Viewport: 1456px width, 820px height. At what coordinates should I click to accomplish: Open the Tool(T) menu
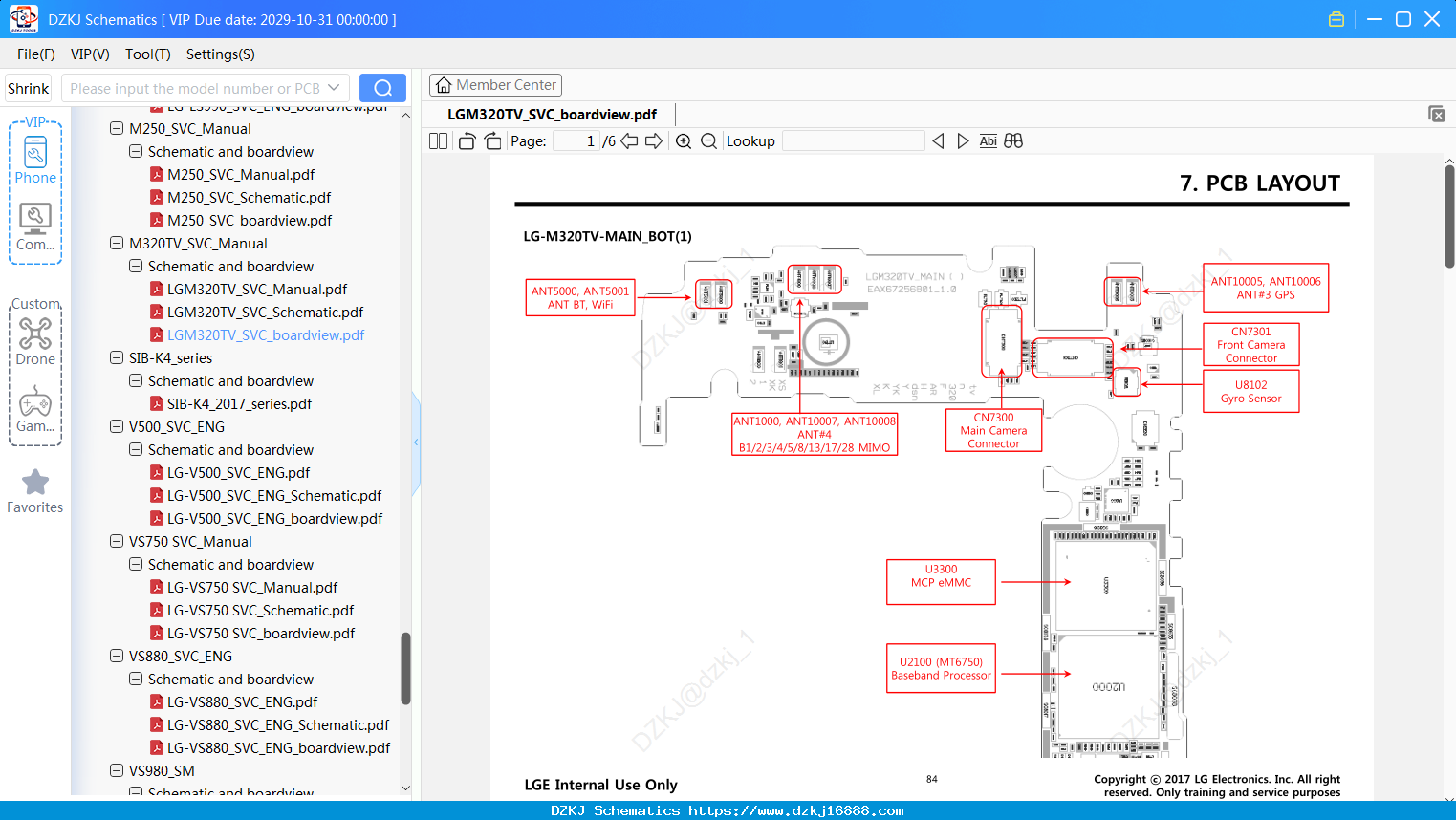(x=148, y=54)
